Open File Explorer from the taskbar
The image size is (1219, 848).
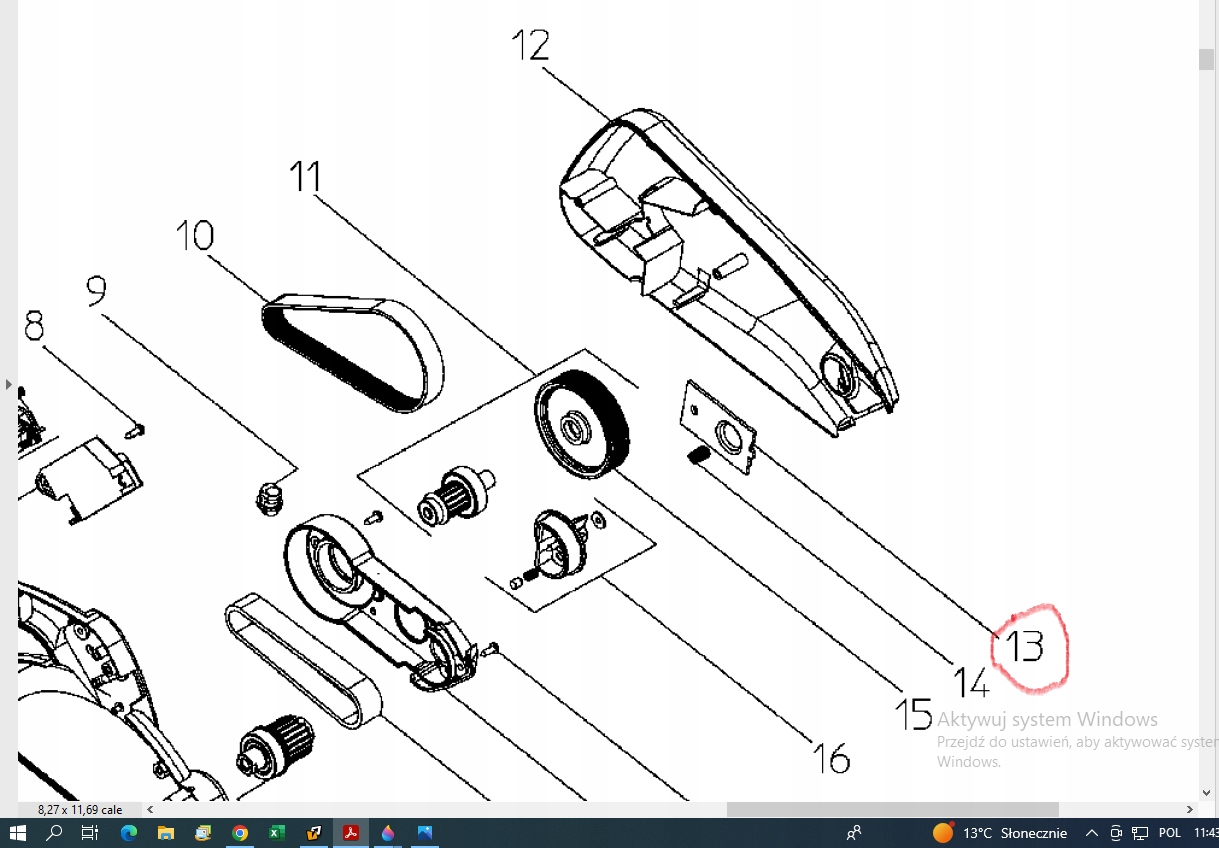coord(165,833)
